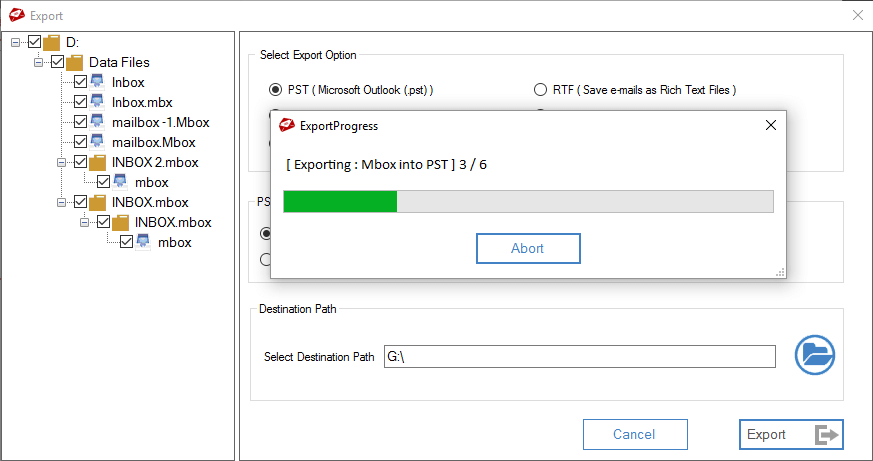Toggle checkbox of mbox under nested INBOX.mbox
The height and width of the screenshot is (461, 873).
pos(126,242)
